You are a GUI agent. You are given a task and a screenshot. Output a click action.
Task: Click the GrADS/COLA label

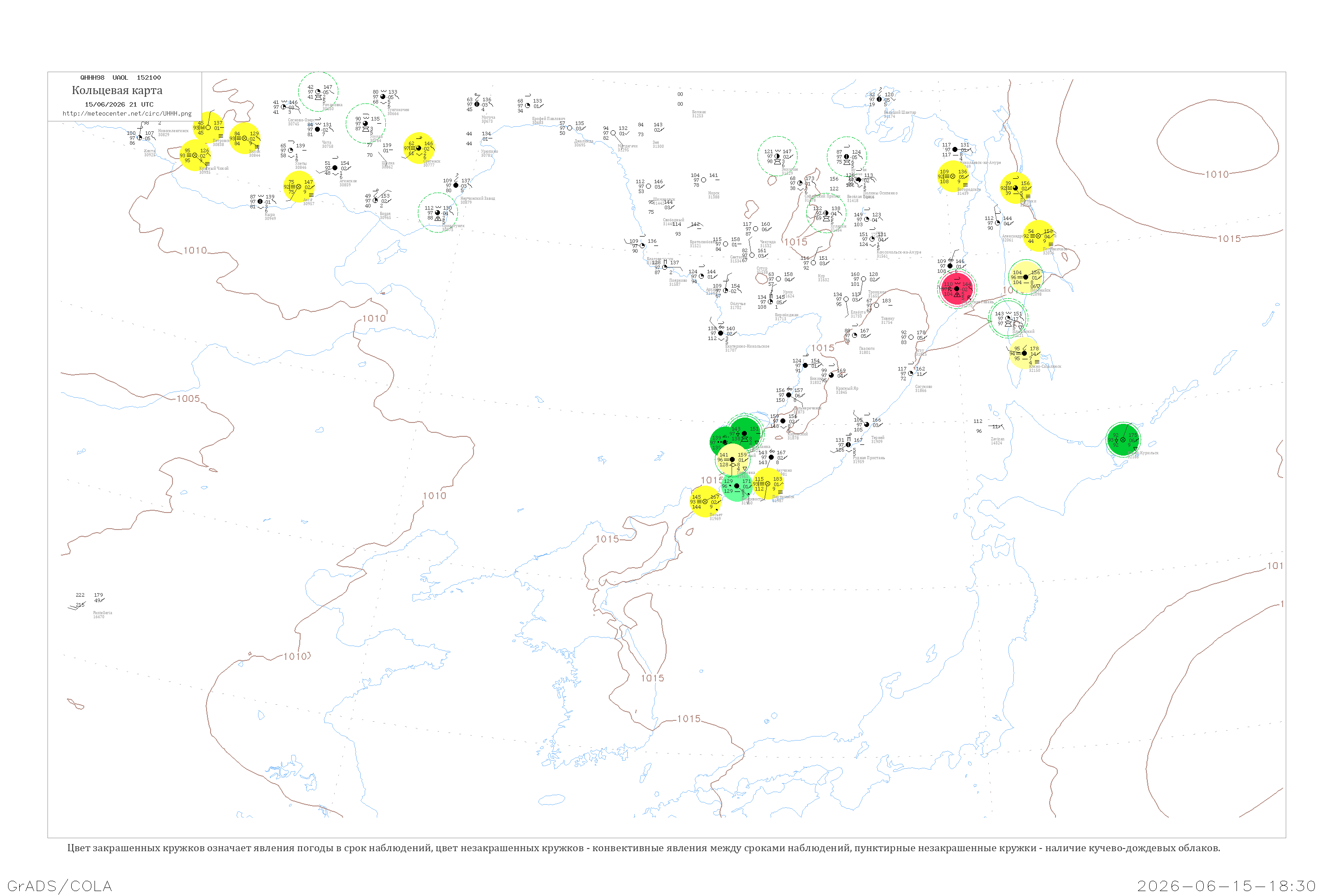(x=60, y=886)
